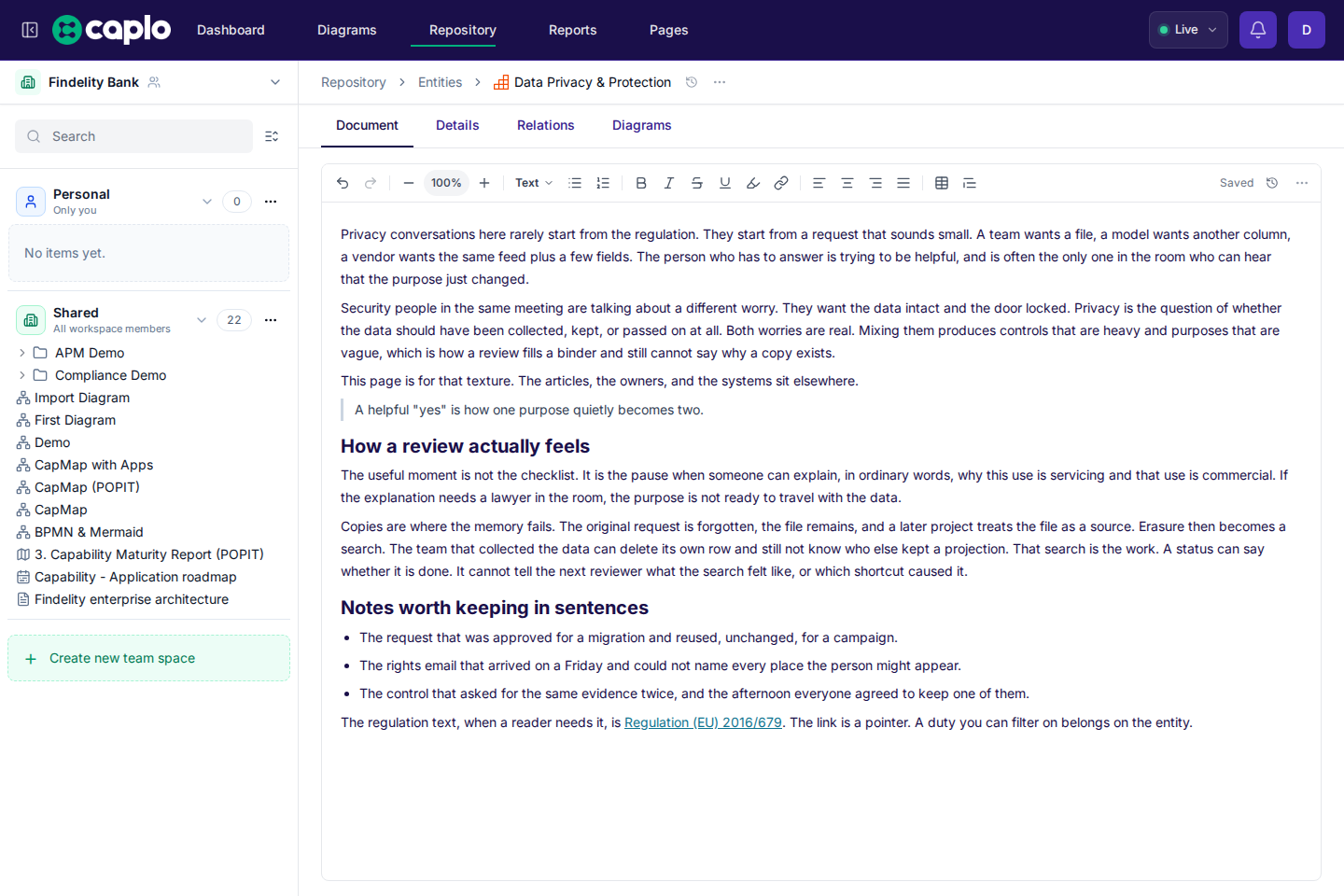Toggle italic formatting
This screenshot has width=1344, height=896.
[669, 183]
